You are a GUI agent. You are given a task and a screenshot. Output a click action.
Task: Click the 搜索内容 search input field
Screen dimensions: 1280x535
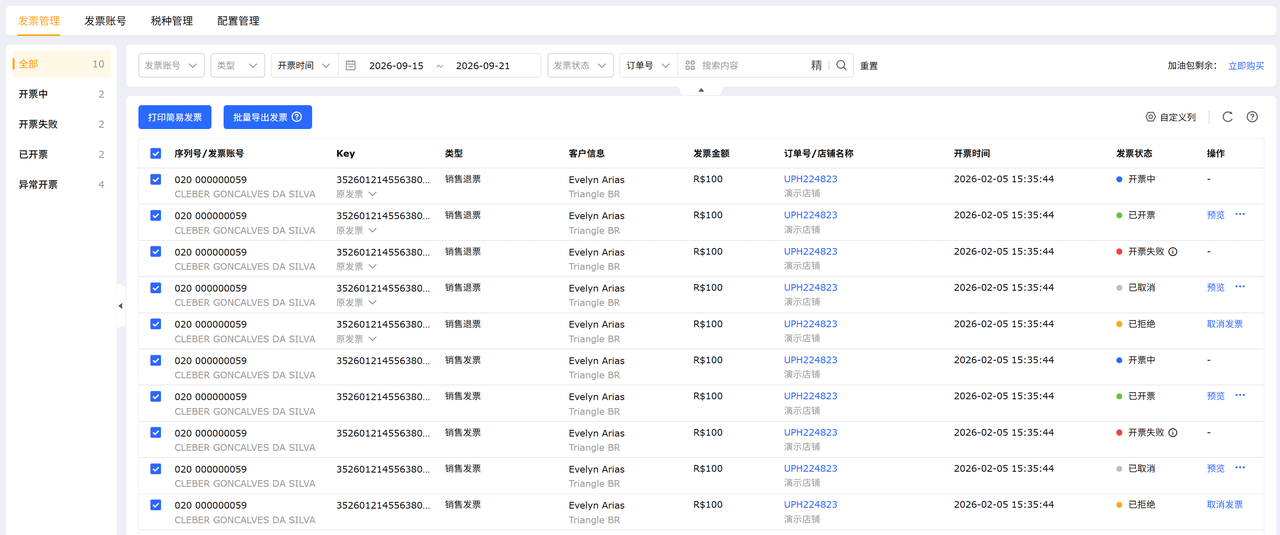(753, 65)
